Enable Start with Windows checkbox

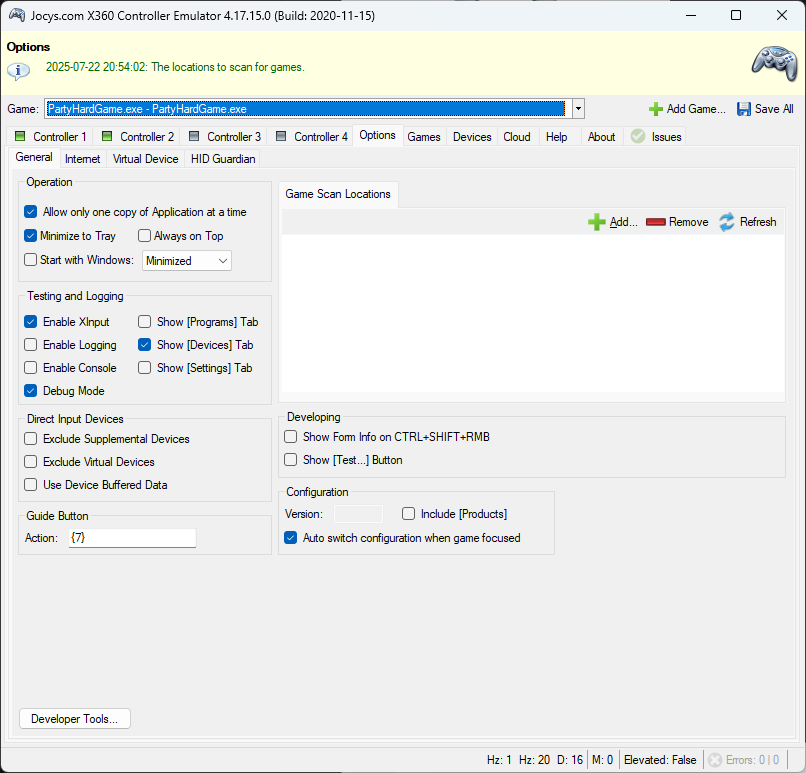tap(30, 260)
